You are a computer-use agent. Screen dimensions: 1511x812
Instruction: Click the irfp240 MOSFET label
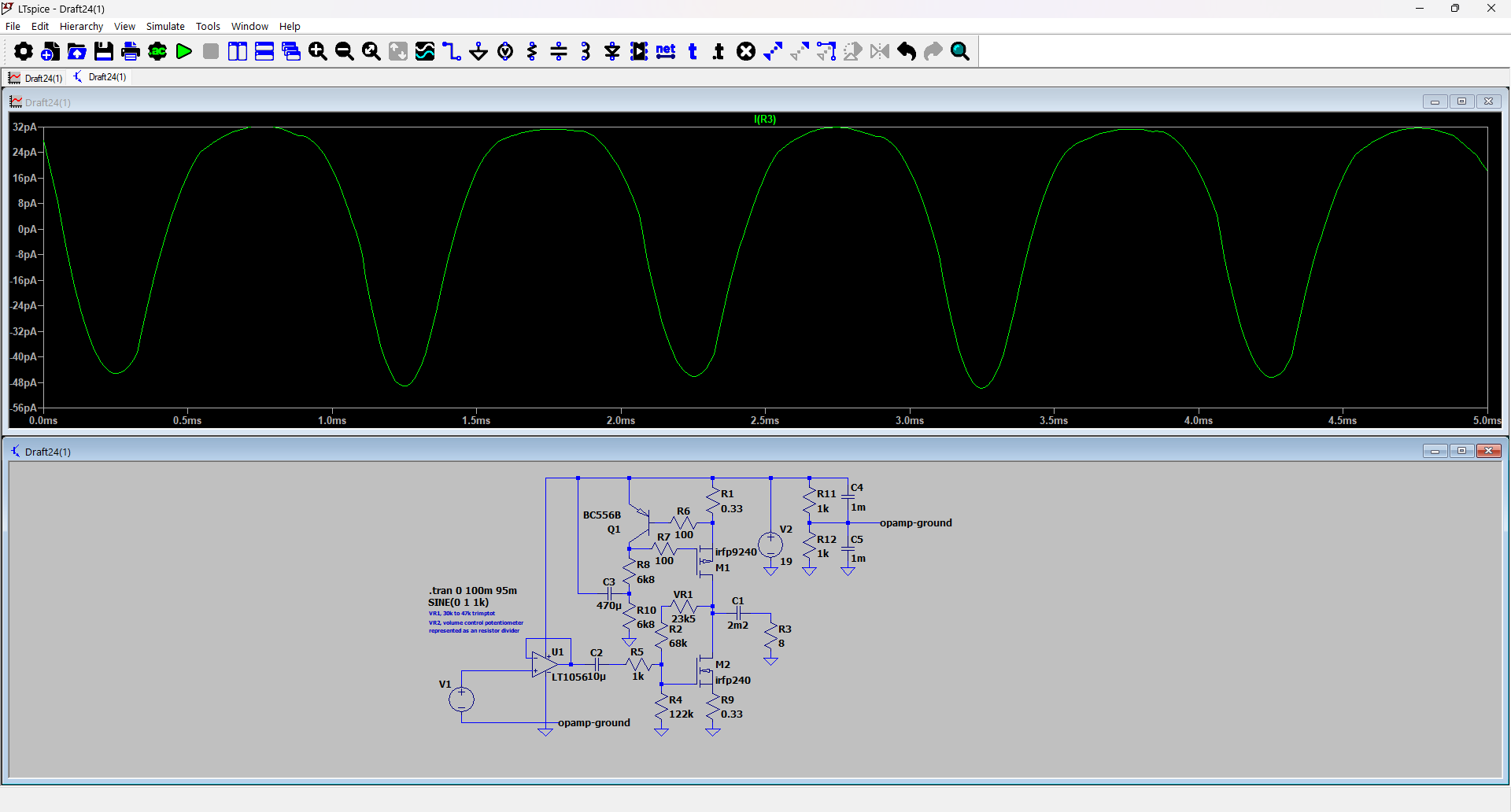[x=733, y=681]
